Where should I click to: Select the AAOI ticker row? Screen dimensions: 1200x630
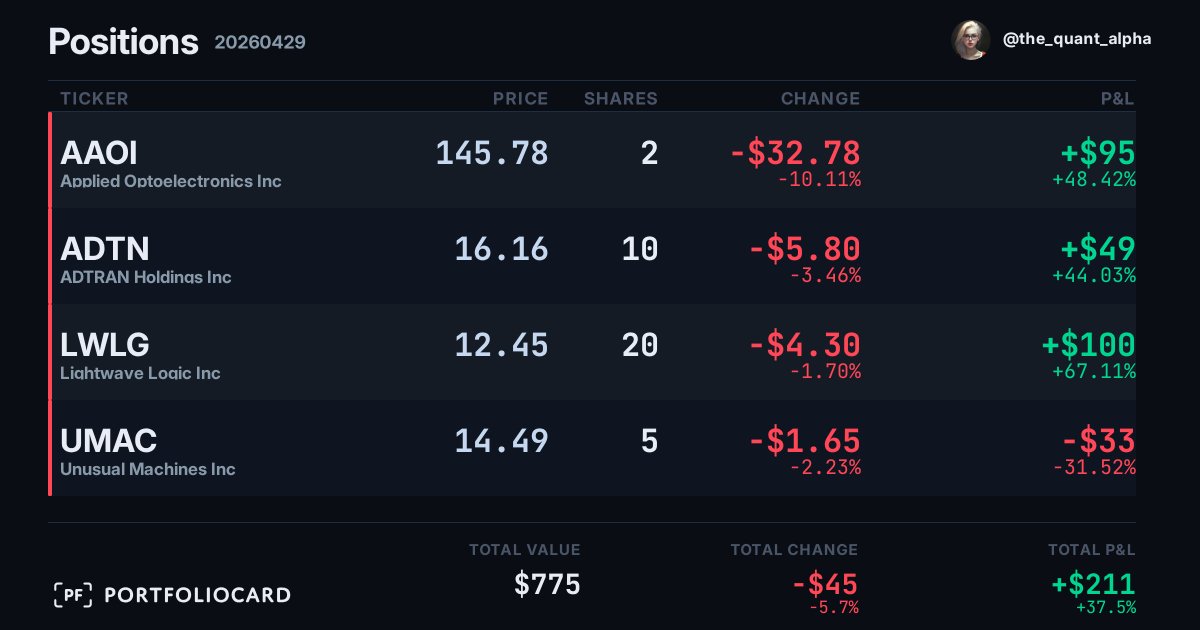tap(592, 160)
